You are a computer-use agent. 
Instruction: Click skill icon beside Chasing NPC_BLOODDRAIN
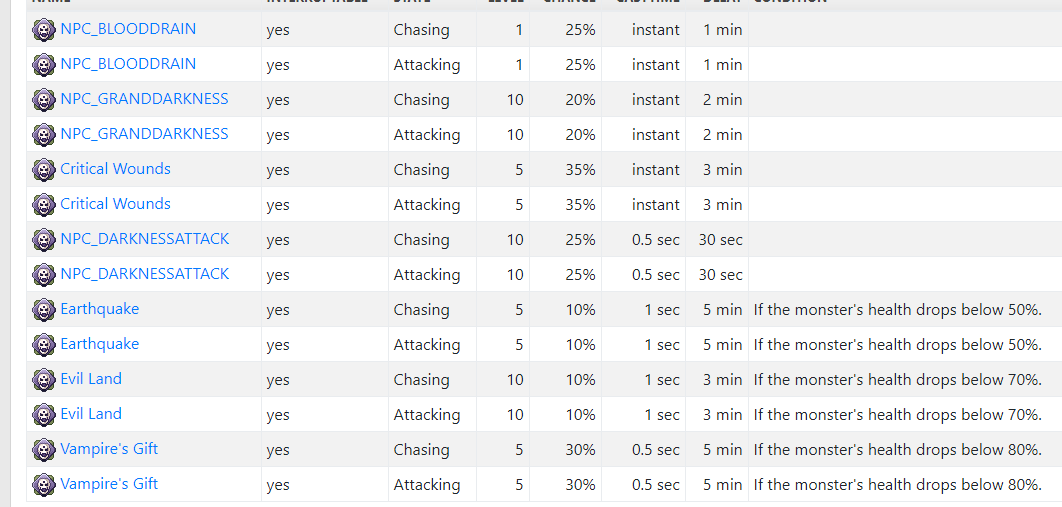44,30
